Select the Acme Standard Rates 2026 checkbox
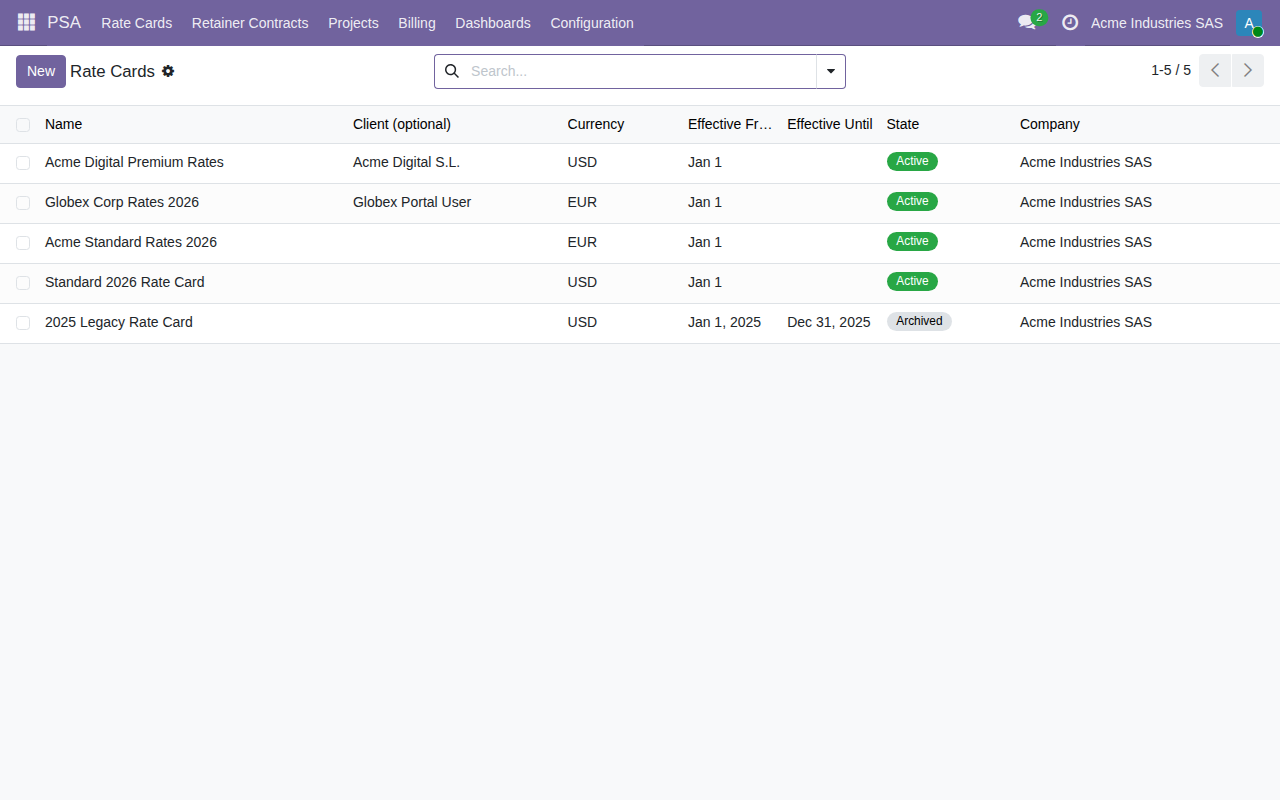1280x800 pixels. 23,243
